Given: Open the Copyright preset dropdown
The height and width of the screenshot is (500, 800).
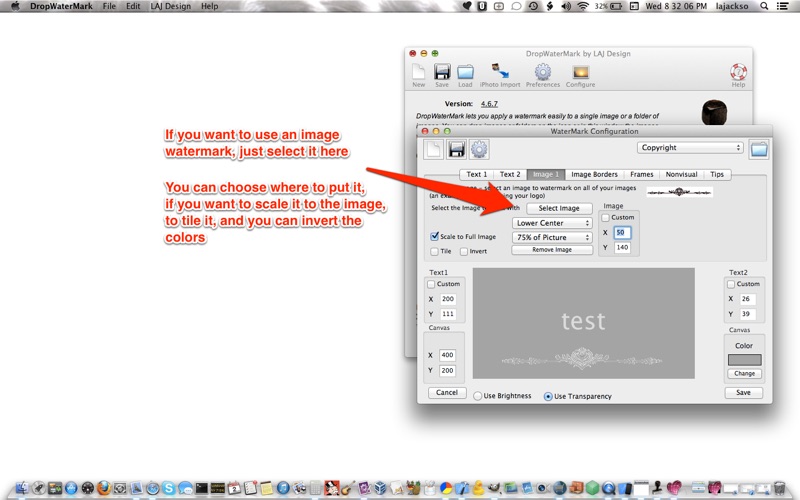Looking at the screenshot, I should 690,147.
